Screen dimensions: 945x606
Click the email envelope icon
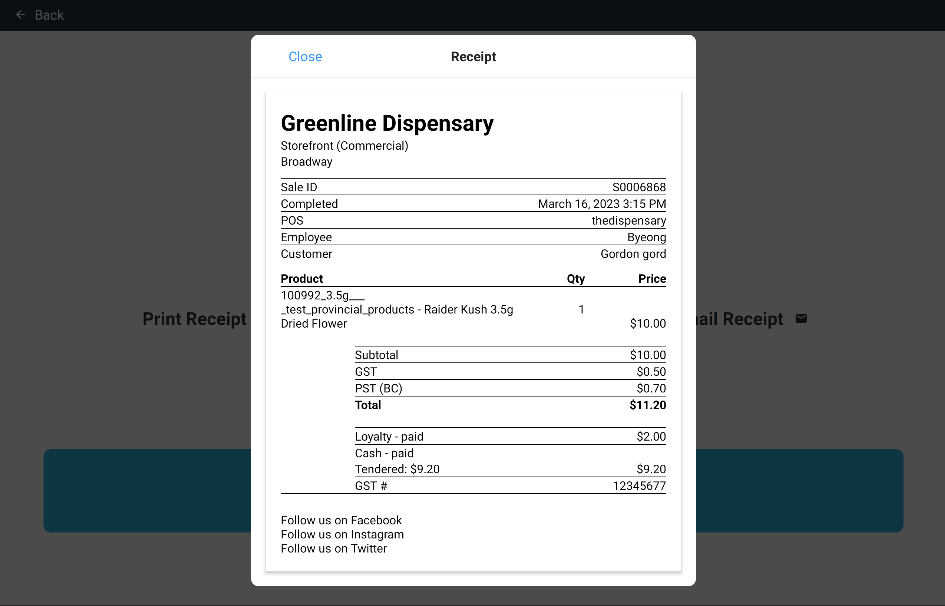[801, 319]
